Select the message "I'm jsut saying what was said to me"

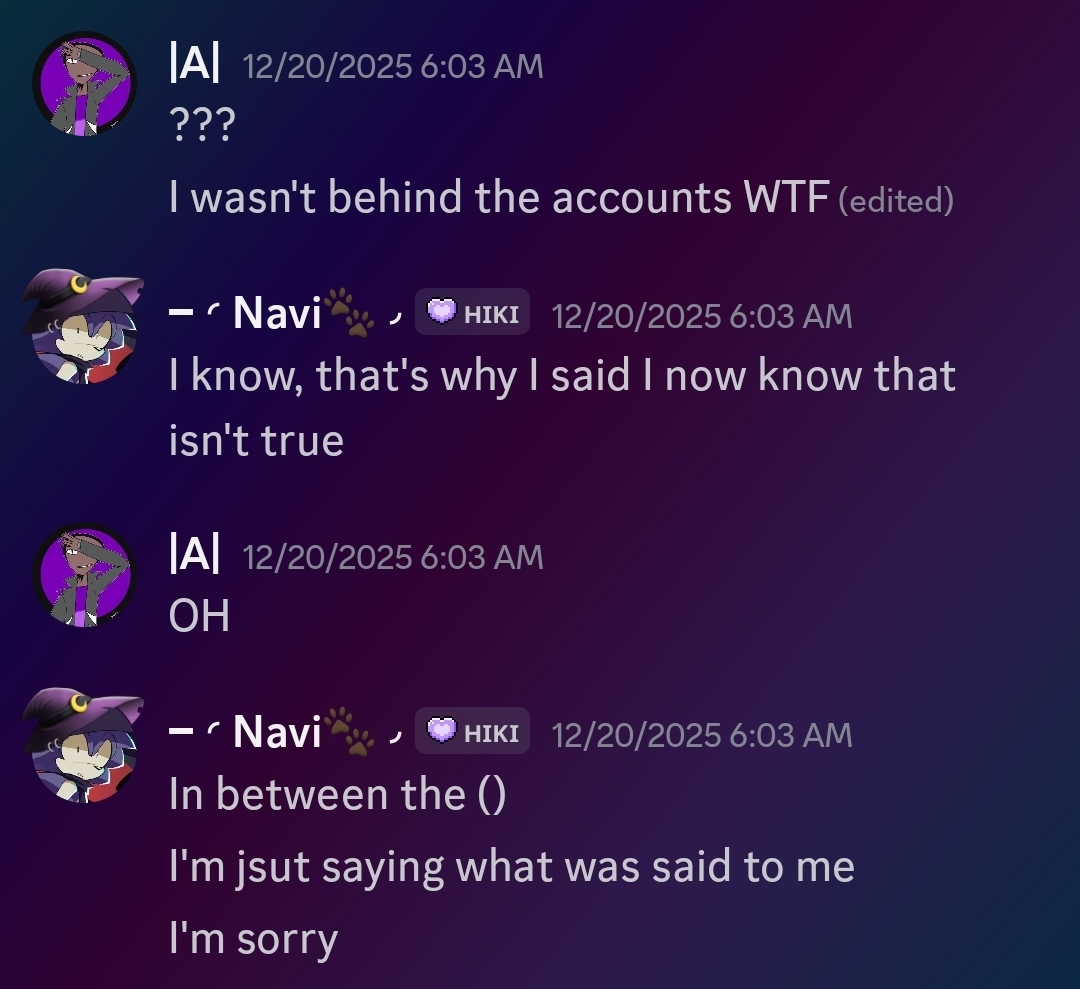[x=511, y=867]
